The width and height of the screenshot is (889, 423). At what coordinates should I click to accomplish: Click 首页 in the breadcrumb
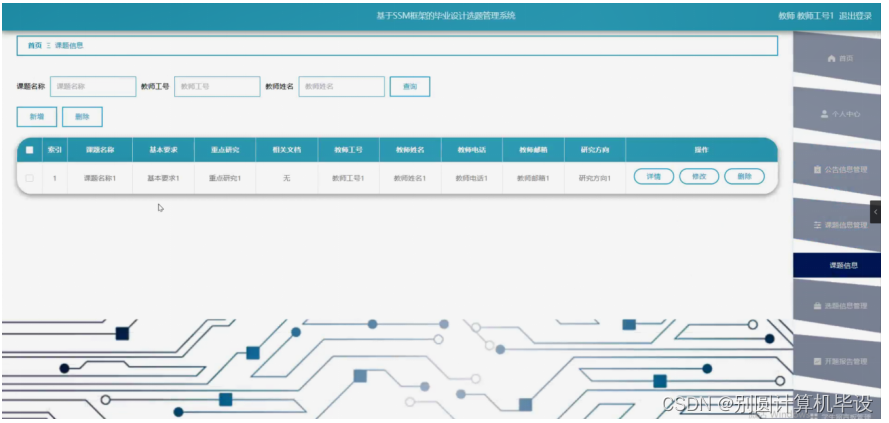[x=35, y=45]
